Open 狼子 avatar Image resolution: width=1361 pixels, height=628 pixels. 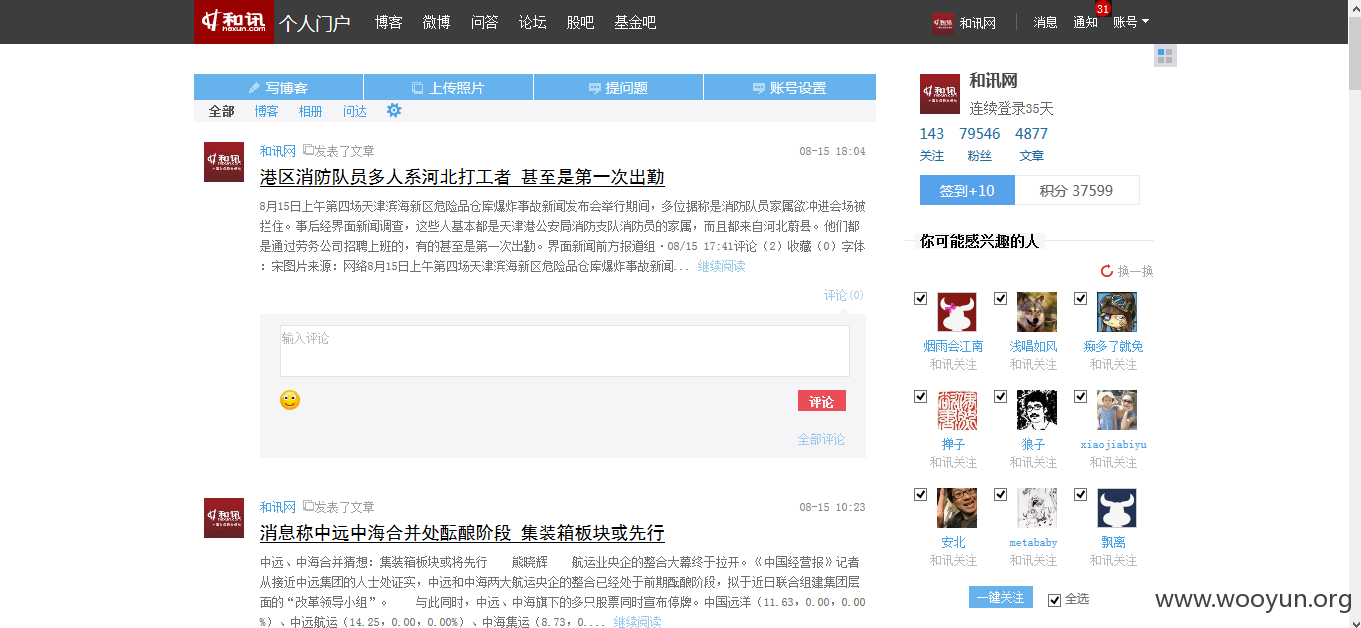(x=1036, y=410)
